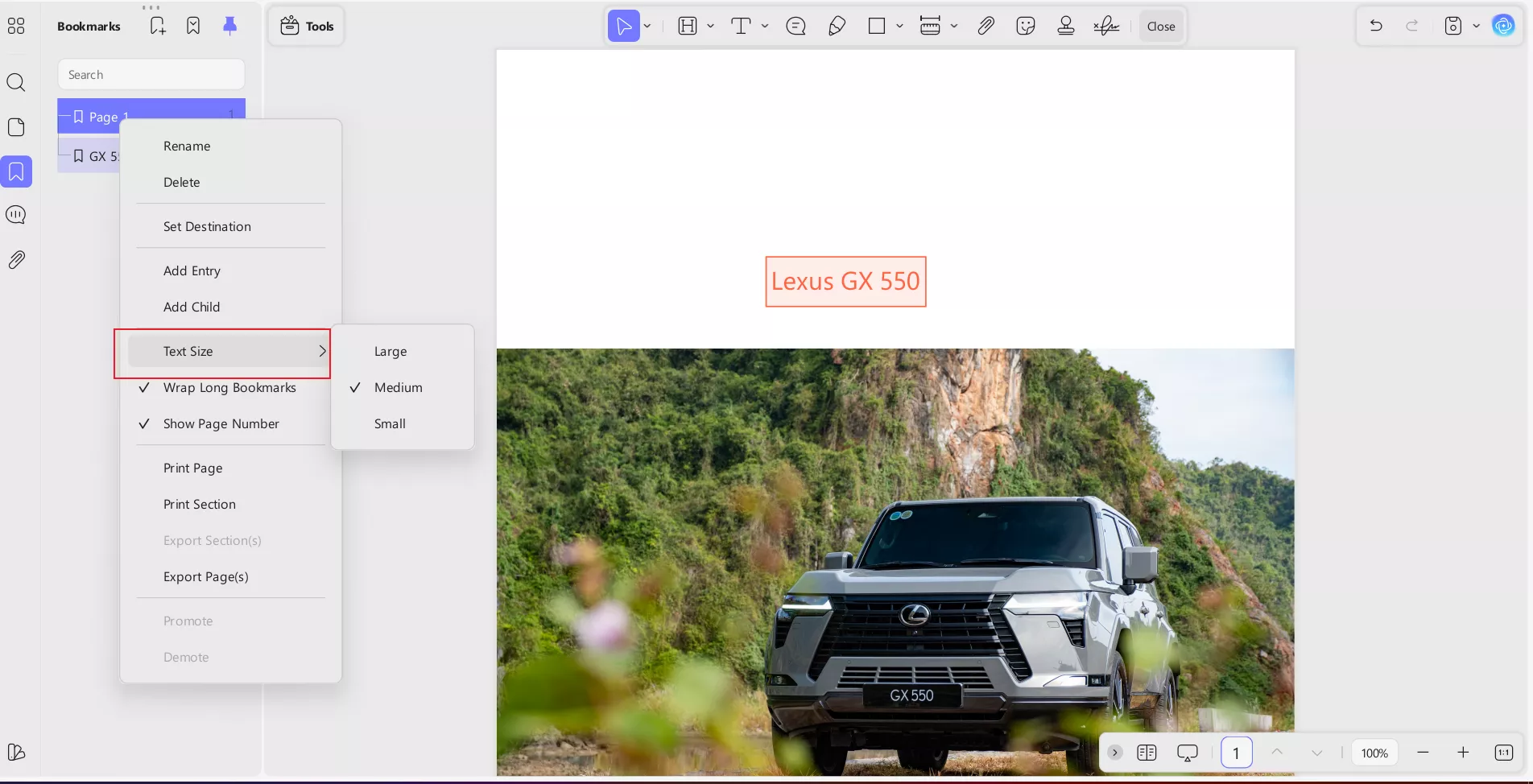Select the rectangle shape tool

877,26
